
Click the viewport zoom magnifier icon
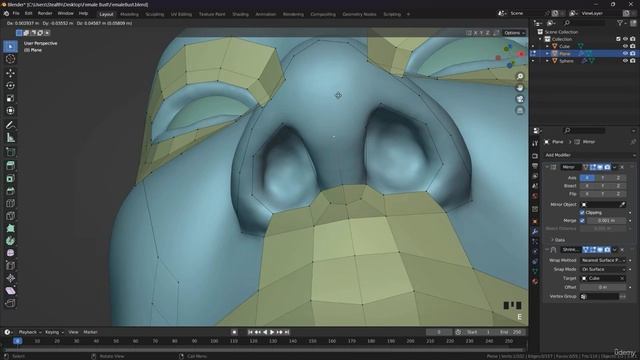point(520,76)
